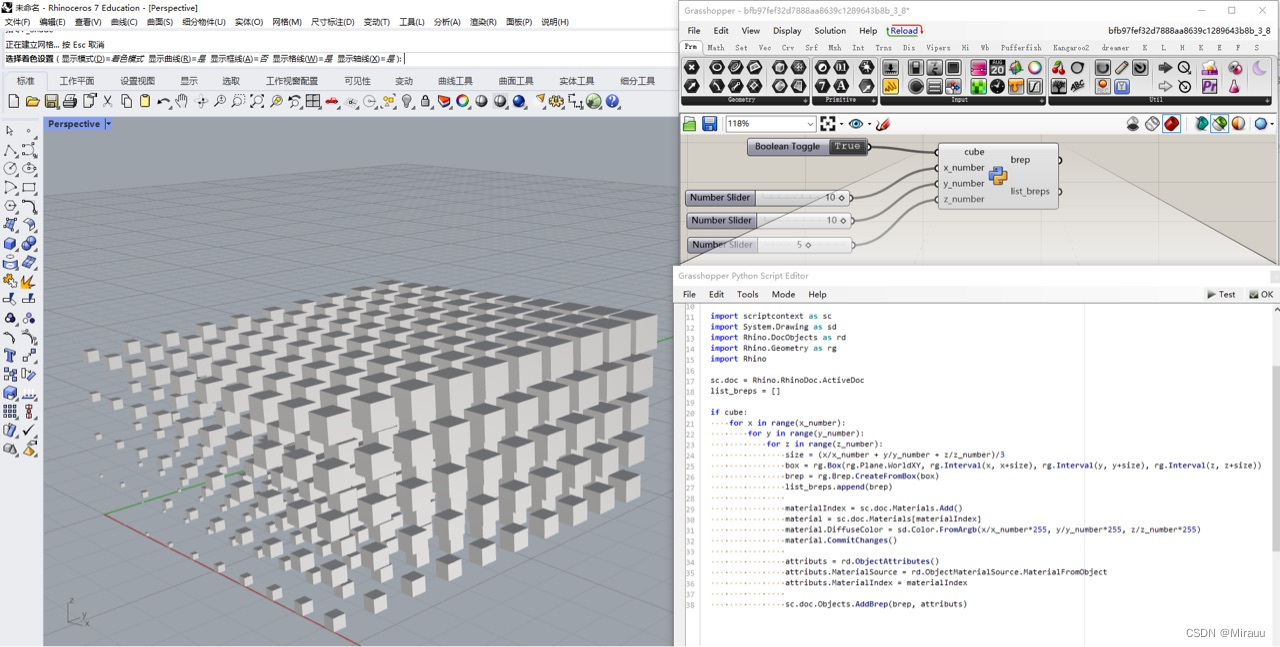
Task: Click the pink flask icon in Util panel
Action: pyautogui.click(x=1234, y=86)
